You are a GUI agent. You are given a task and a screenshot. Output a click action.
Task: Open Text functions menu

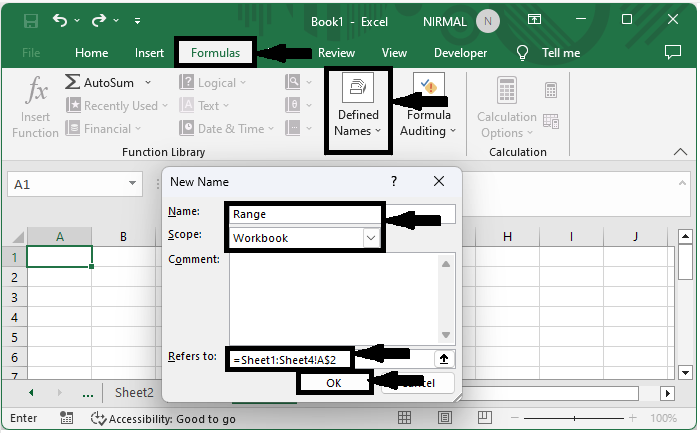pos(204,106)
